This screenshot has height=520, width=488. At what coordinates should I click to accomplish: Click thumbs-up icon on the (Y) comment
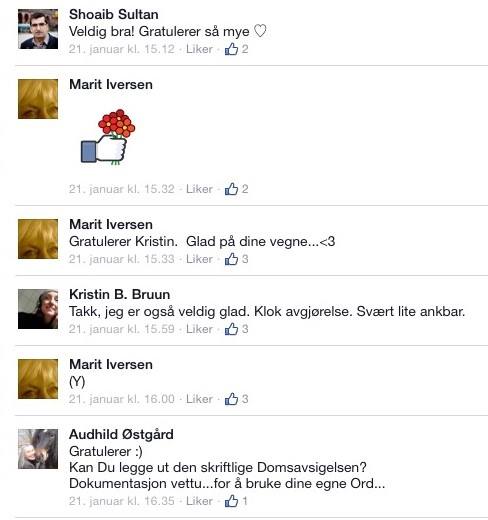coord(231,399)
